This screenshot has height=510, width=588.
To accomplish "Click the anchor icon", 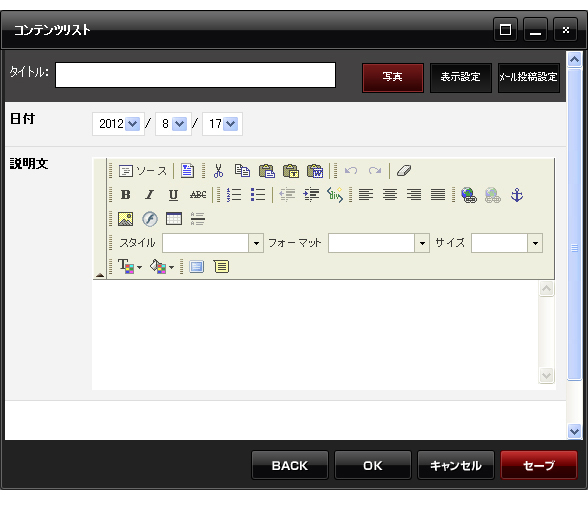I will pyautogui.click(x=517, y=195).
